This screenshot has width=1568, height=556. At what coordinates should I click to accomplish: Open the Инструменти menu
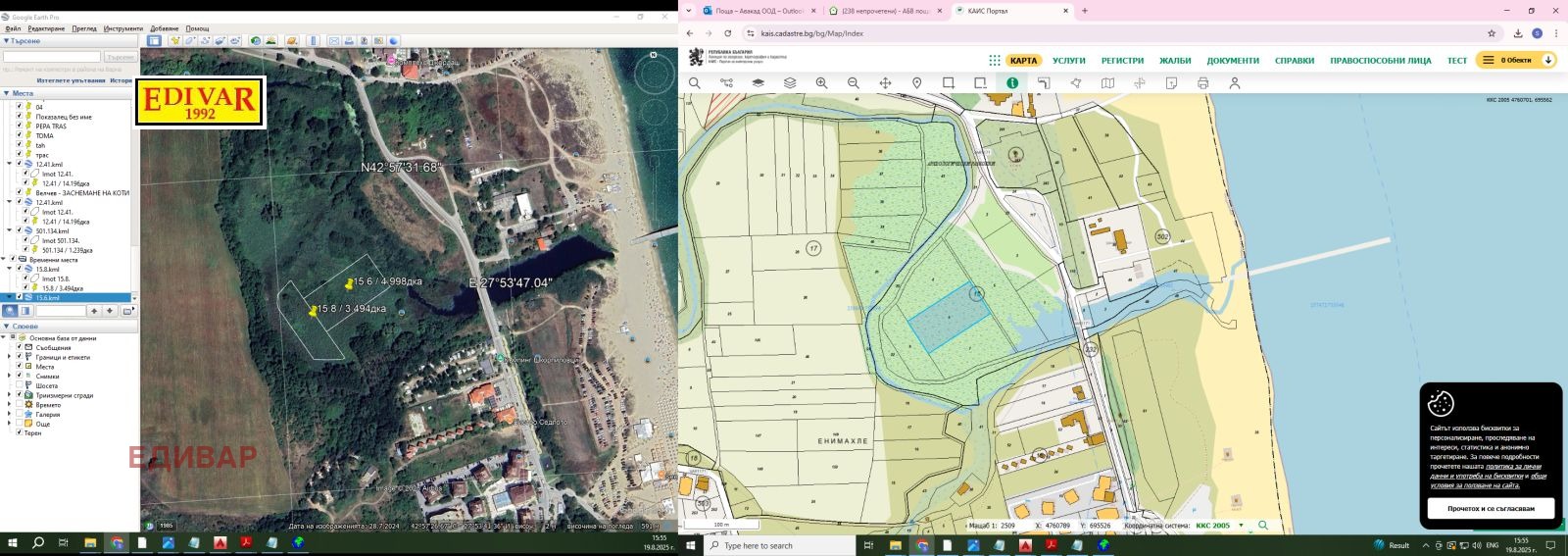(x=123, y=28)
